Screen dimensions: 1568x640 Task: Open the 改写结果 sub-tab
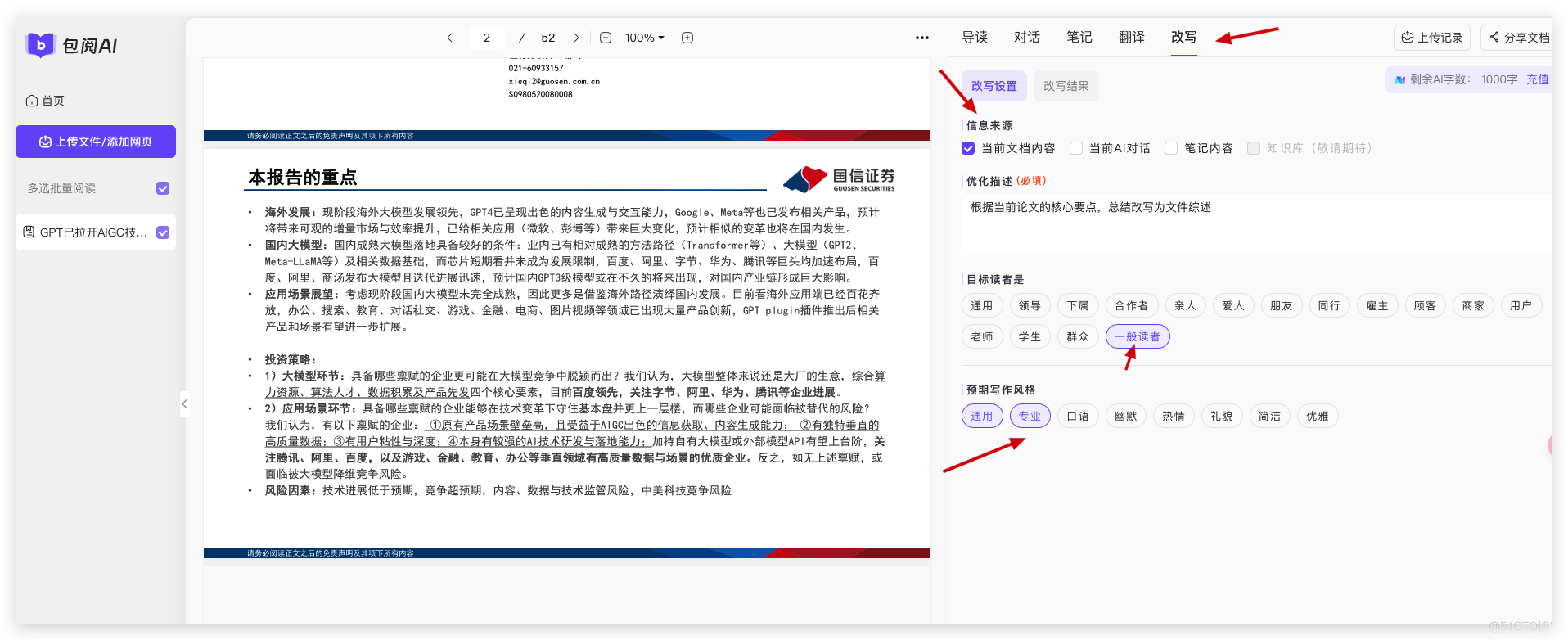pyautogui.click(x=1066, y=86)
